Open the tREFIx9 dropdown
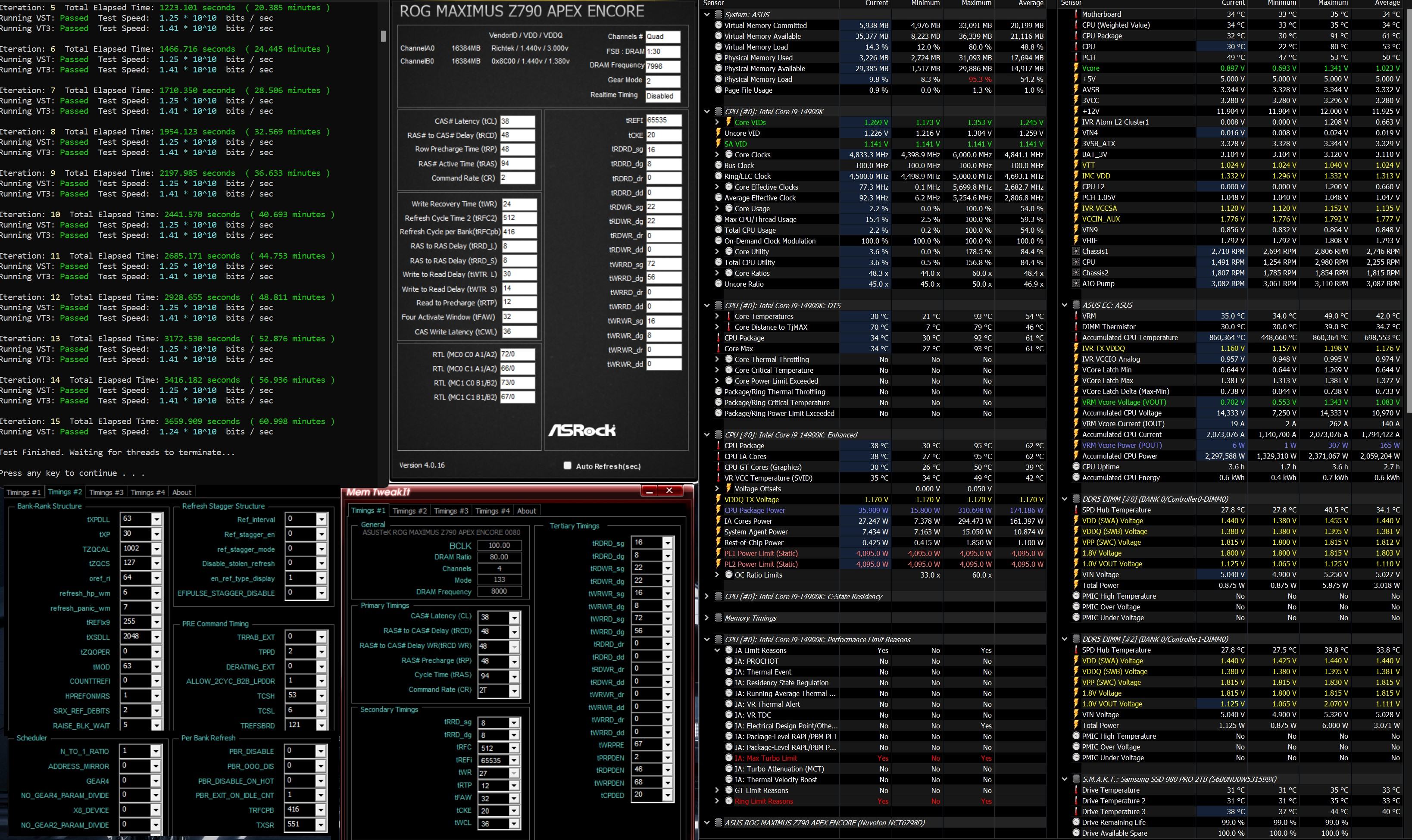 click(x=157, y=622)
